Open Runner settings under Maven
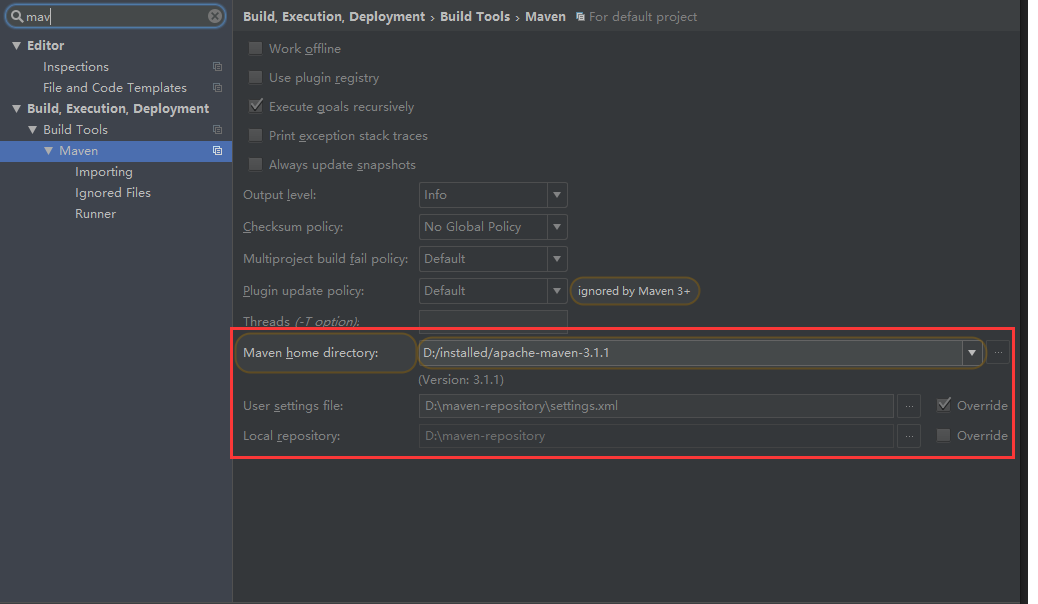This screenshot has height=604, width=1038. [x=95, y=214]
